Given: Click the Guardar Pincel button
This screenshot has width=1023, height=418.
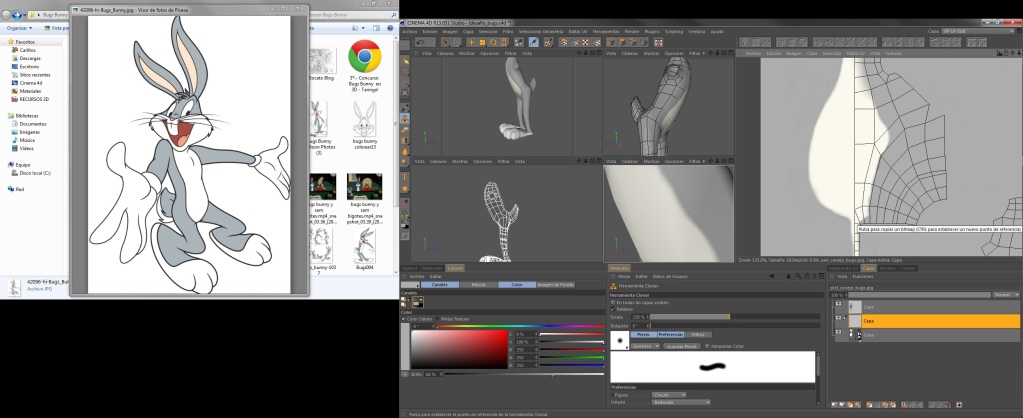Looking at the screenshot, I should 682,346.
